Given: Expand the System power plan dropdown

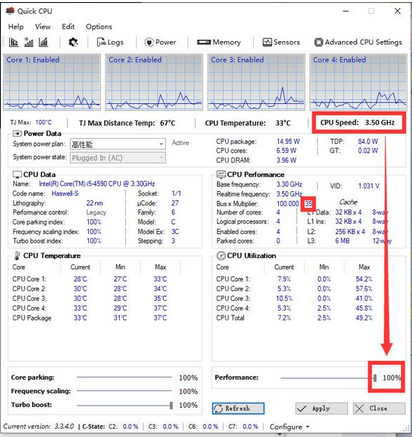Looking at the screenshot, I should click(118, 144).
